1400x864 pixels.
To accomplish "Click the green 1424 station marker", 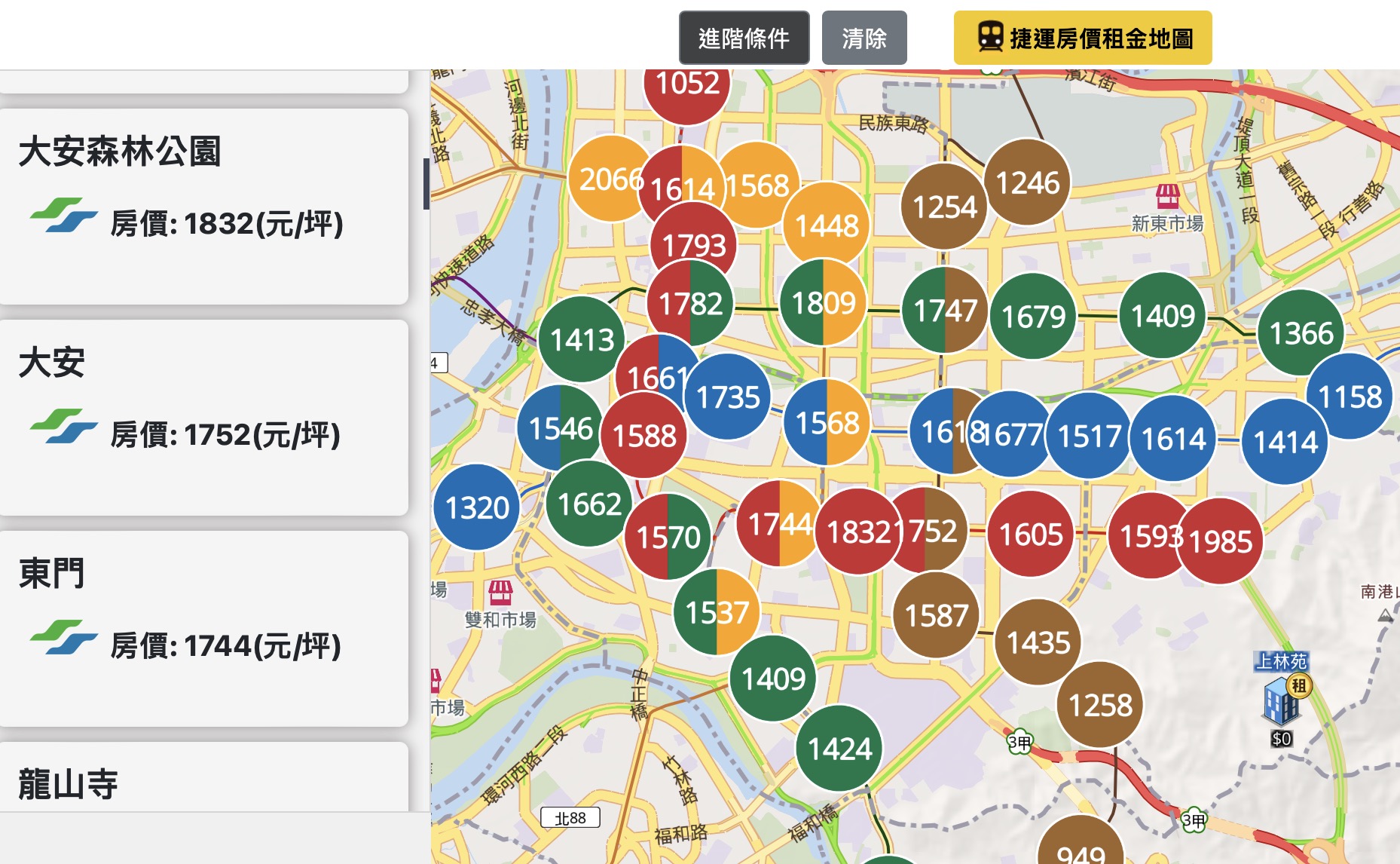I will pyautogui.click(x=839, y=749).
